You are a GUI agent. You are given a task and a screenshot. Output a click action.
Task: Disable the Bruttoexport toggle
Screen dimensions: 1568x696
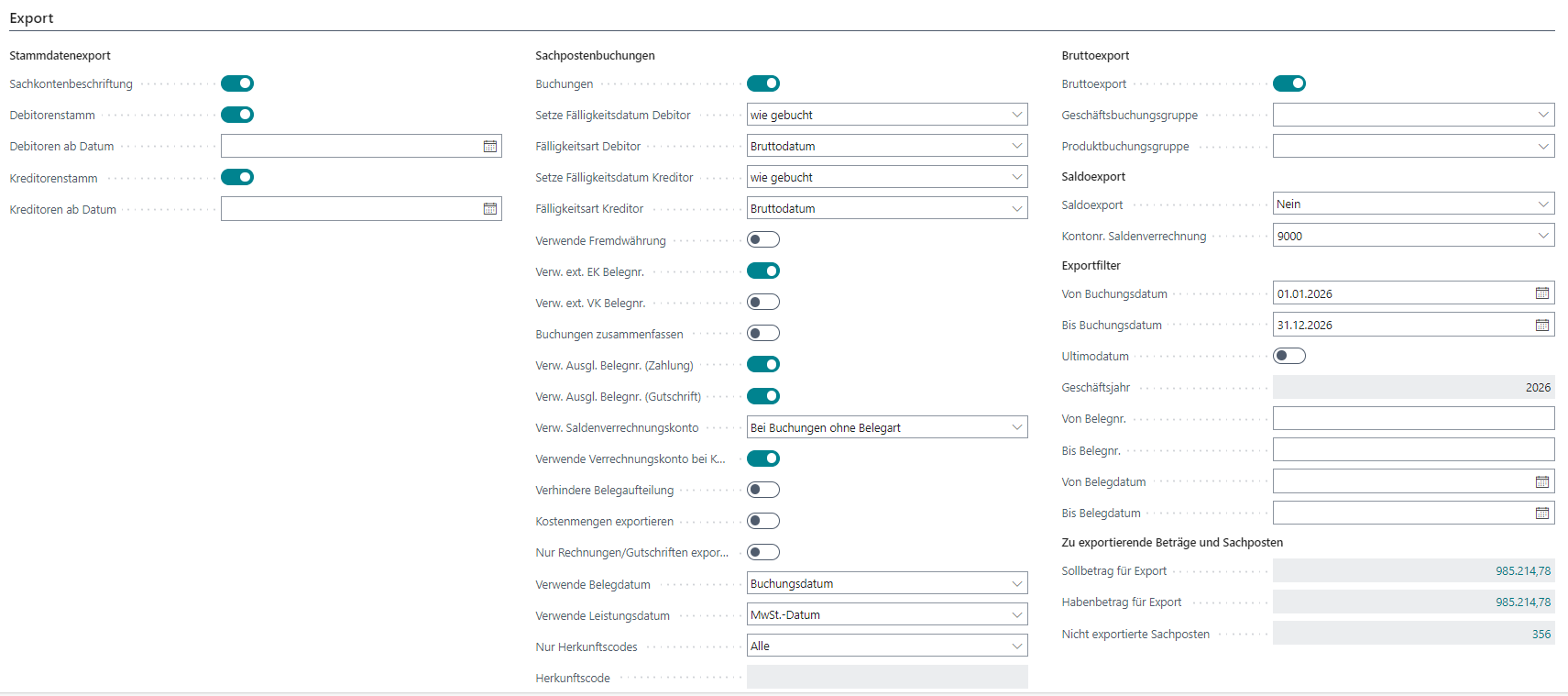(1289, 83)
